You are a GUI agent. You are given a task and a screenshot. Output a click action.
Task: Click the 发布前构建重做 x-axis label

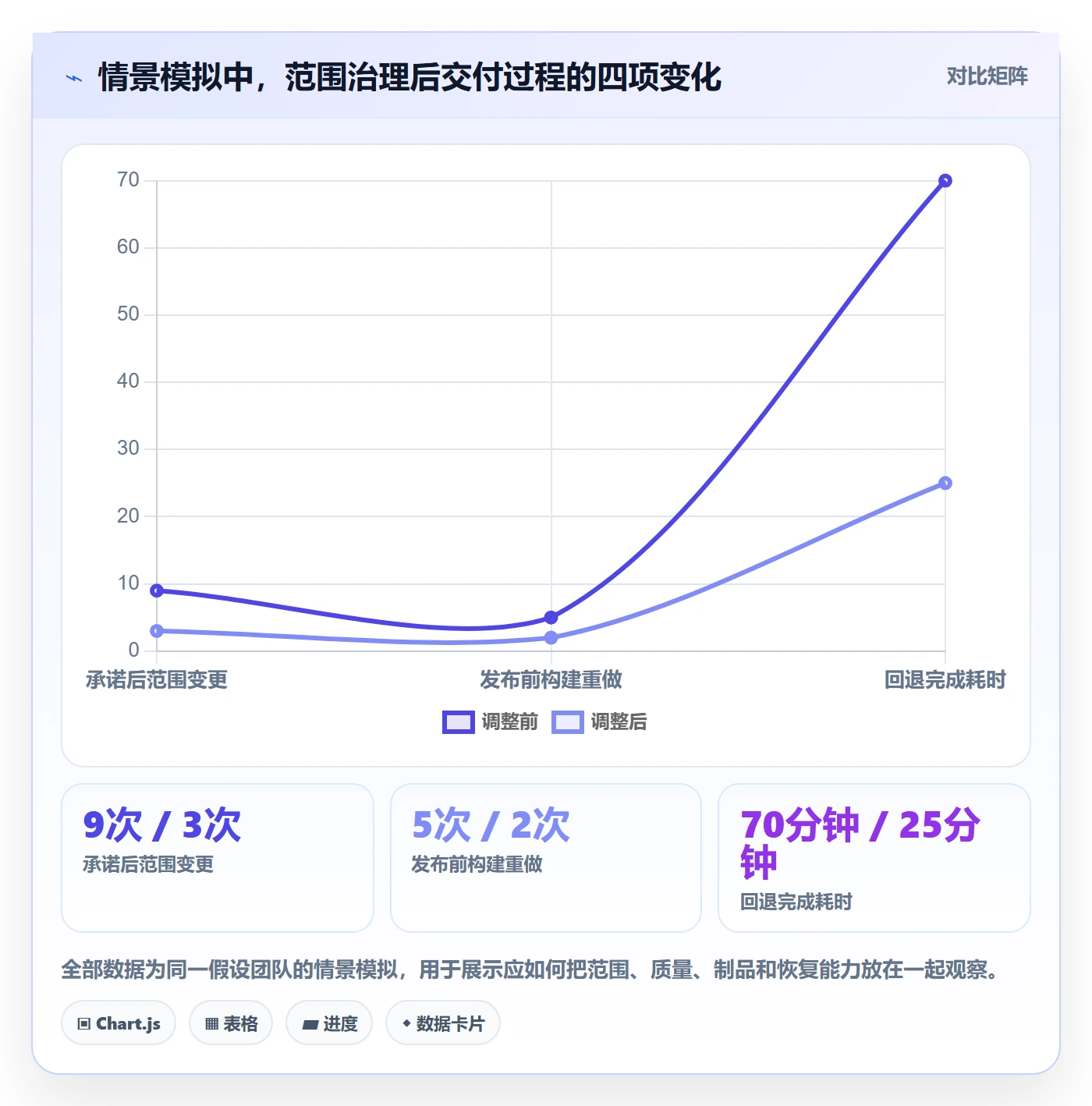coord(551,680)
